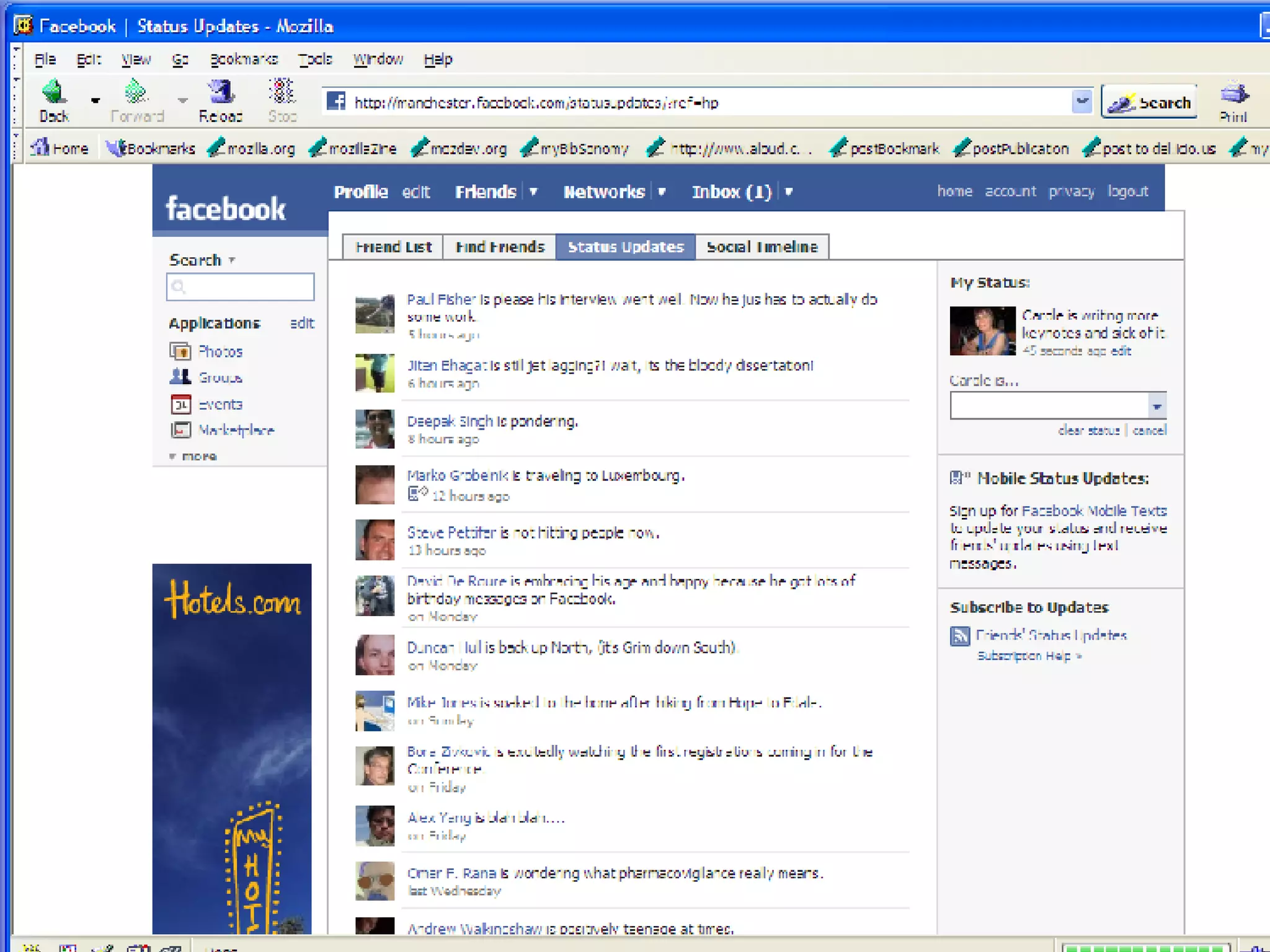Open the Groups icon in Applications list

(180, 377)
